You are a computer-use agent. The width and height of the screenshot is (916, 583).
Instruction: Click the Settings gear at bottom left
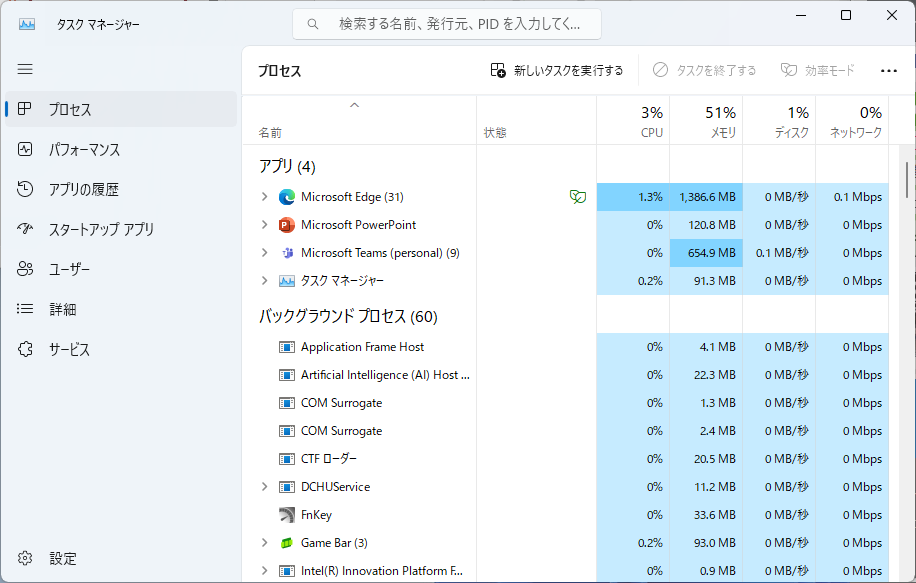click(25, 558)
